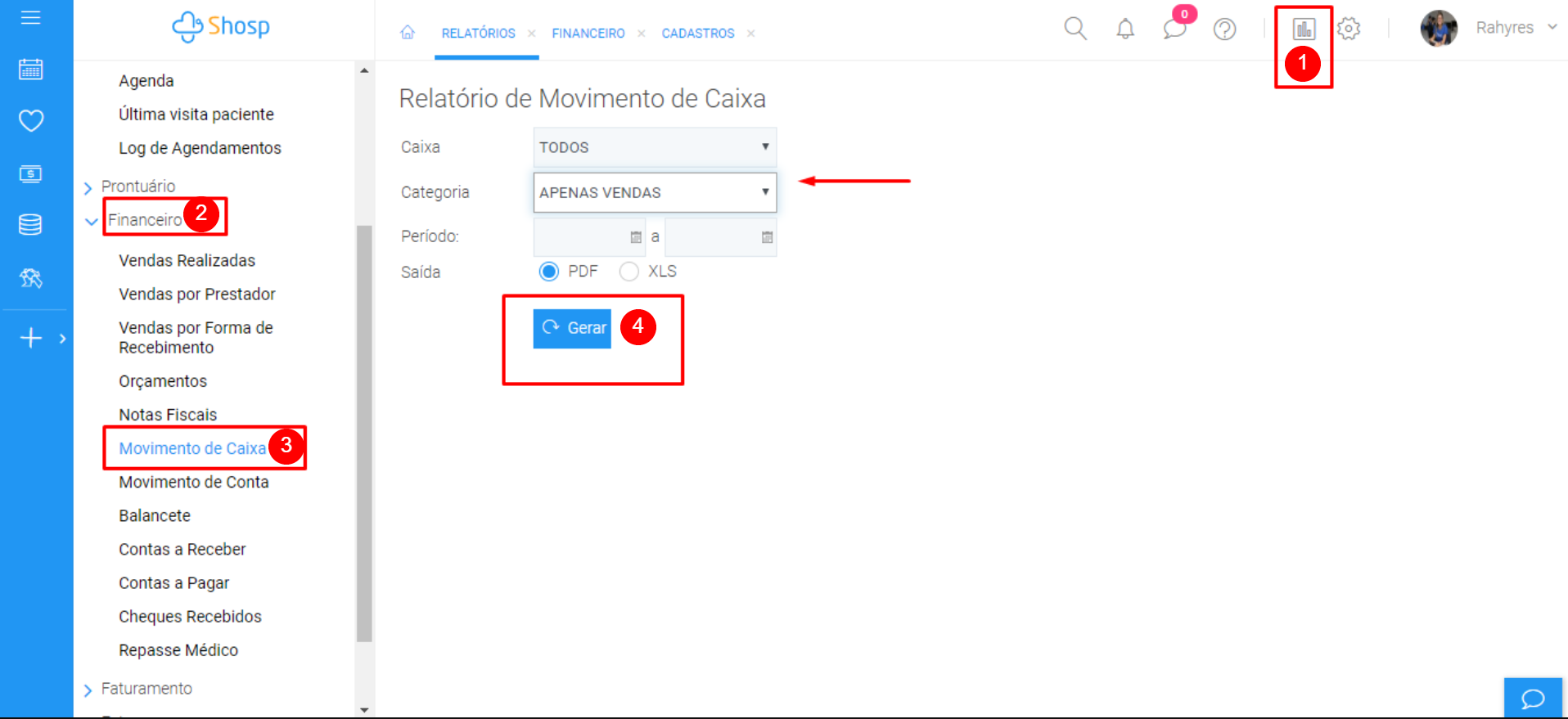The height and width of the screenshot is (719, 1568).
Task: Click the Gerar button
Action: [572, 329]
